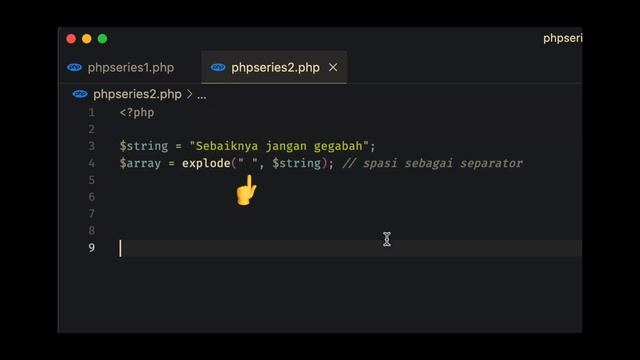Place cursor on empty line 7
Viewport: 640px width, 360px height.
click(350, 214)
